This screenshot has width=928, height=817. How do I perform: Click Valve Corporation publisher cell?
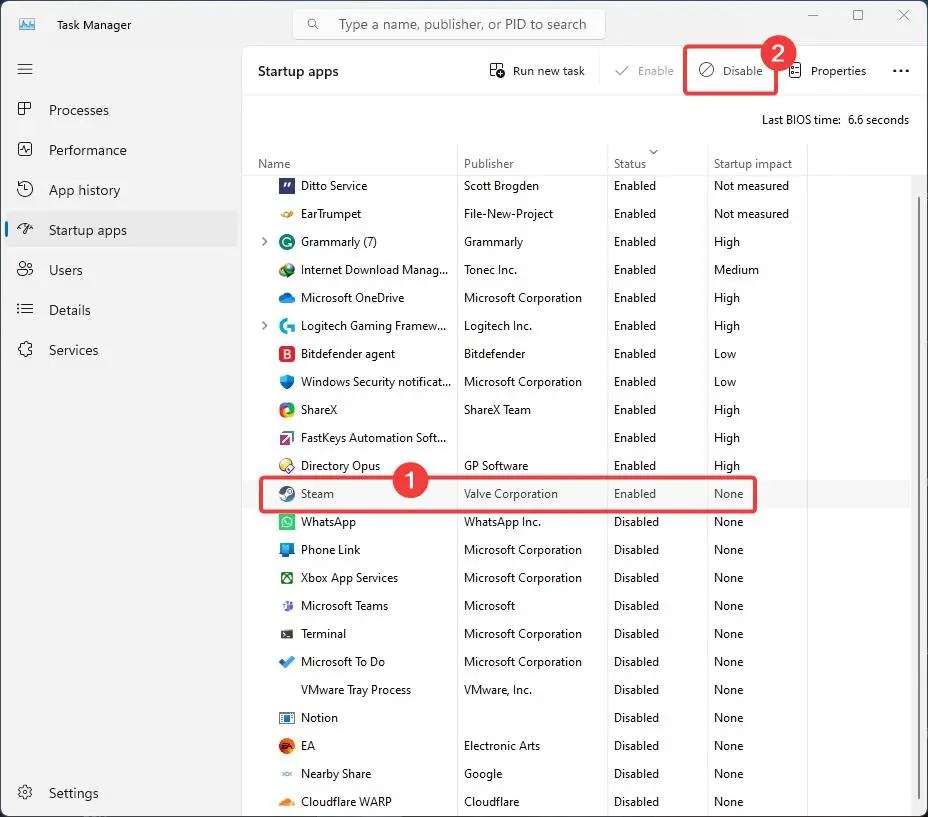coord(511,494)
